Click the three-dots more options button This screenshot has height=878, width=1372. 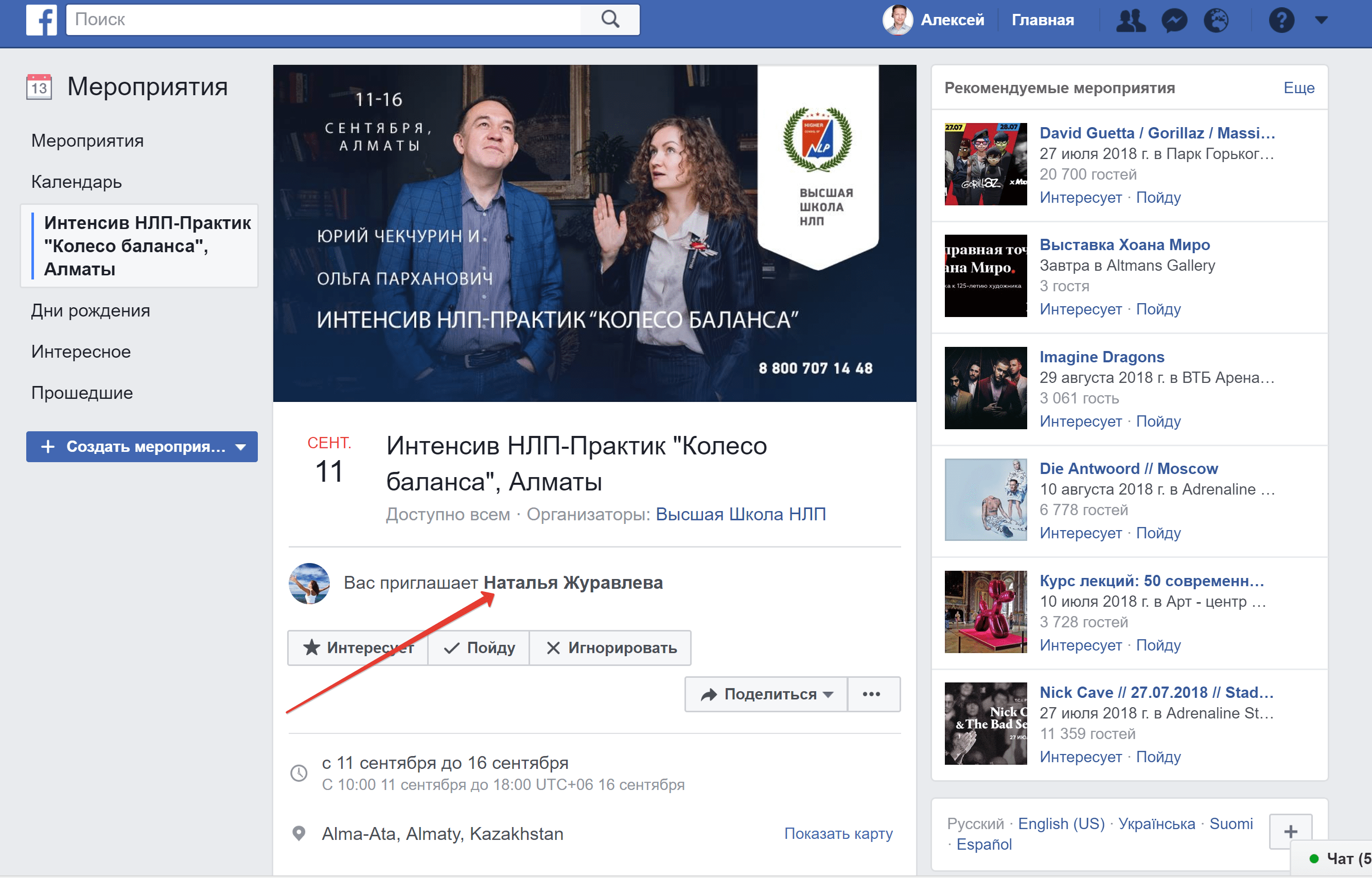(x=871, y=694)
